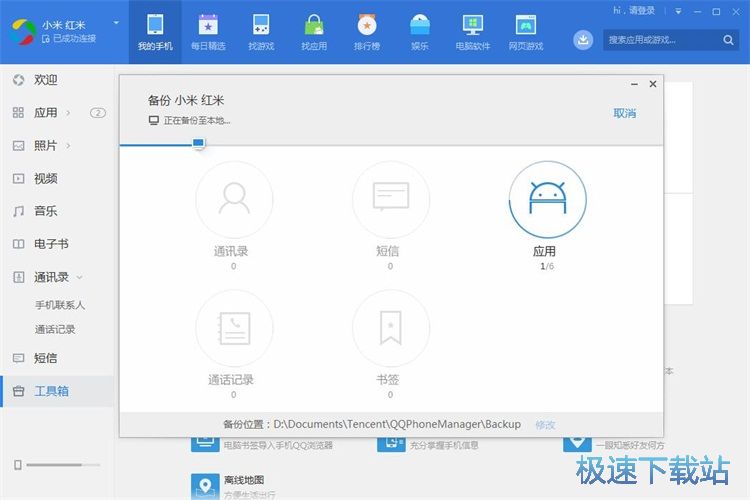Open 通话记录 sidebar sub-item
The width and height of the screenshot is (750, 500).
(55, 329)
